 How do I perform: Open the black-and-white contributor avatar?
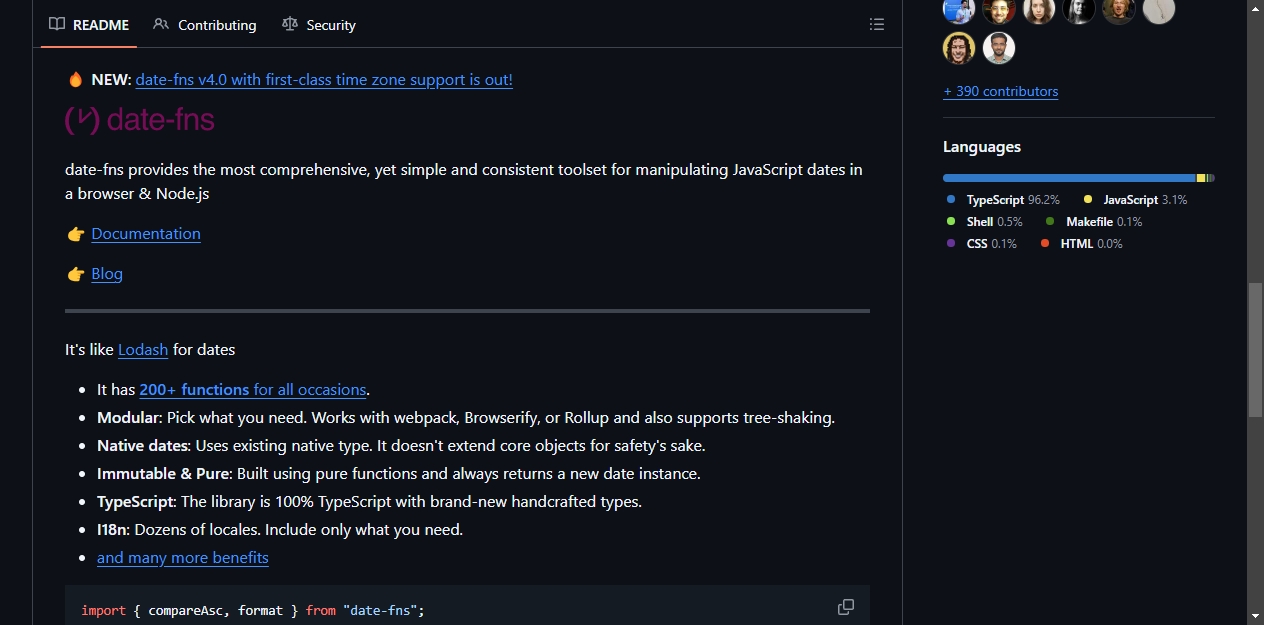[x=1079, y=9]
